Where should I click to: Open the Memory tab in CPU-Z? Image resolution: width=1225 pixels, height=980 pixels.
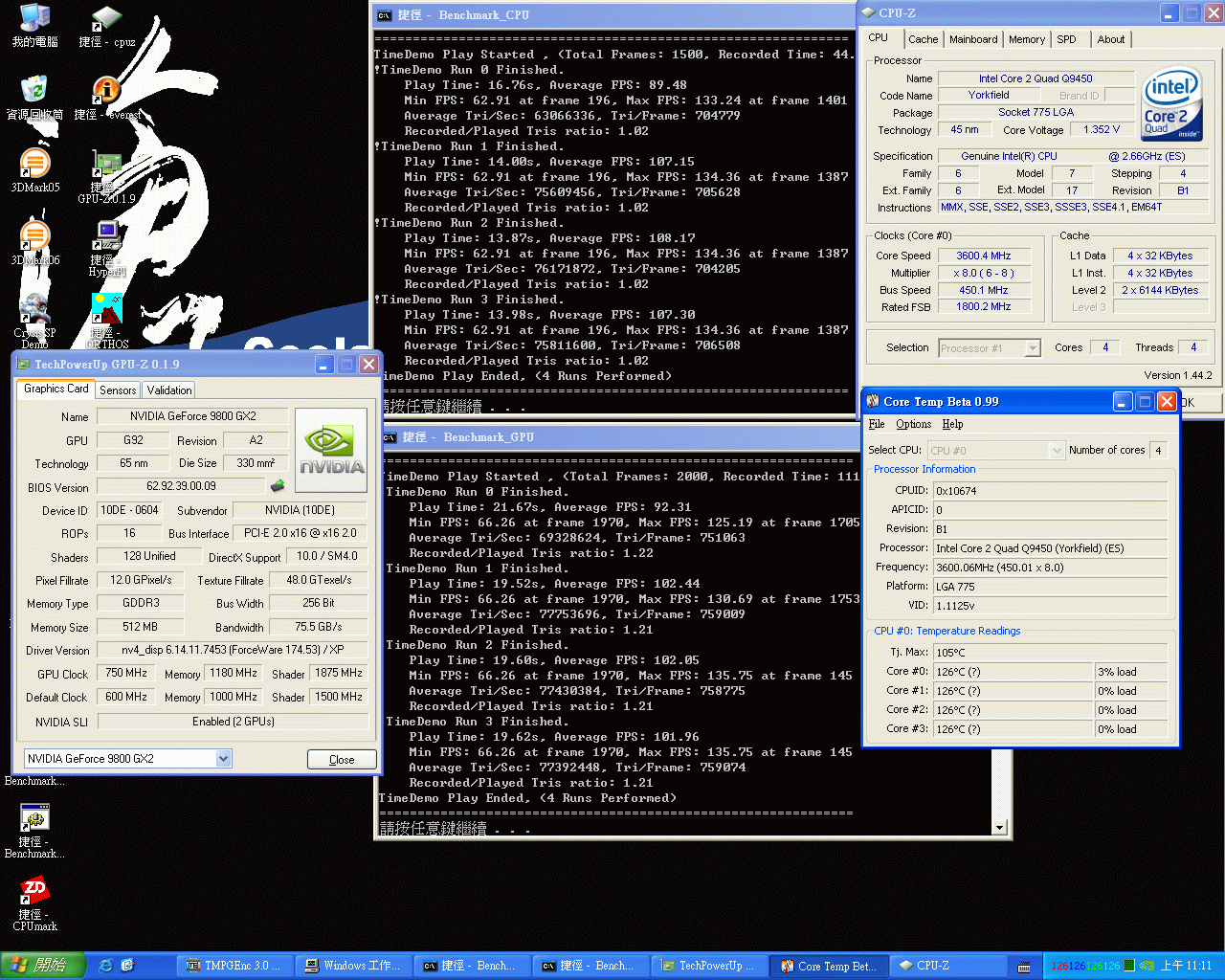tap(1027, 39)
